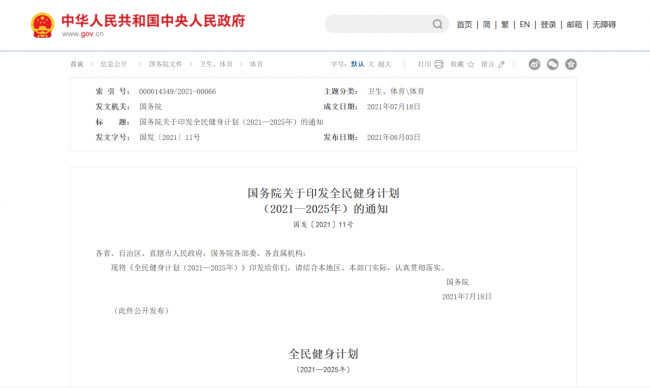Click the printer icon
Image resolution: width=650 pixels, height=388 pixels.
(x=439, y=64)
